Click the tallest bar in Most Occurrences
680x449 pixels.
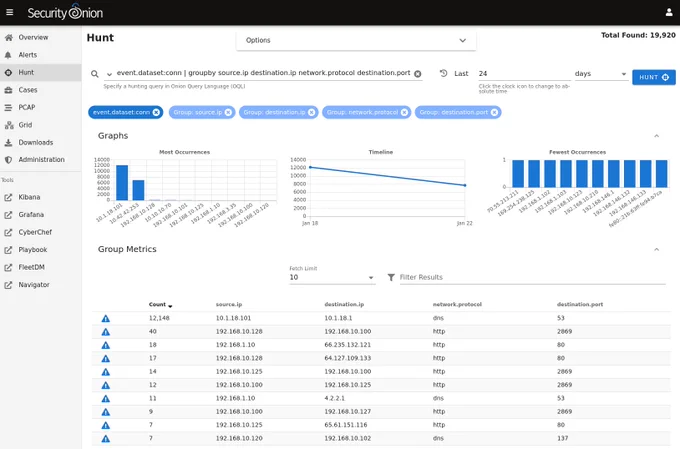[x=122, y=183]
